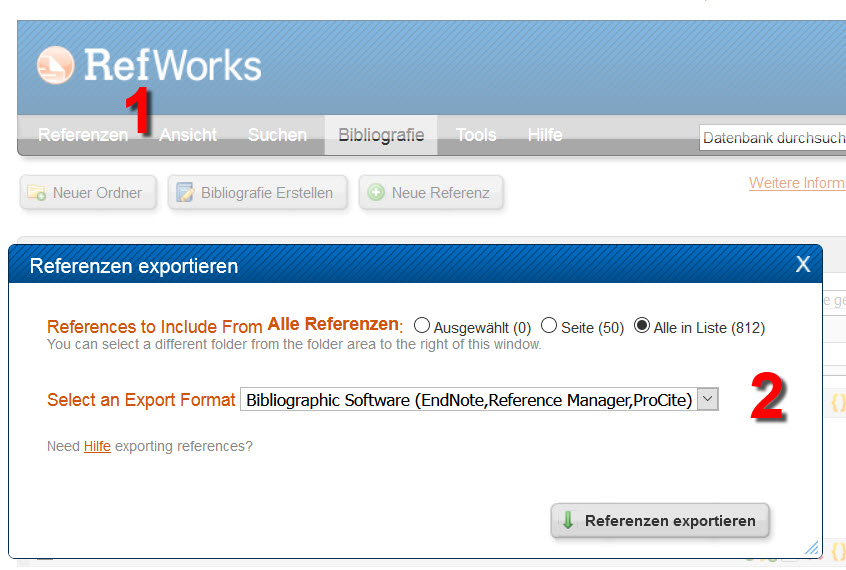Grab the dialog resize handle corner
This screenshot has height=570, width=846.
click(812, 548)
